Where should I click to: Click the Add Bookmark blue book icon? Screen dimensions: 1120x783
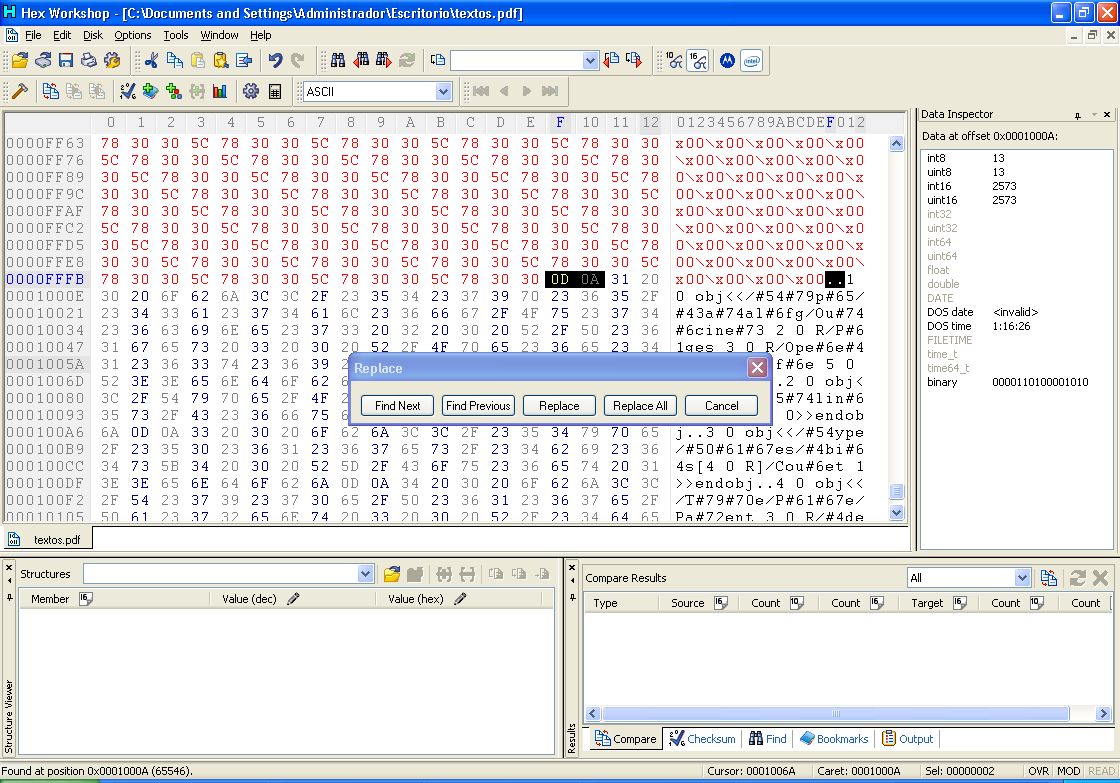tap(151, 91)
